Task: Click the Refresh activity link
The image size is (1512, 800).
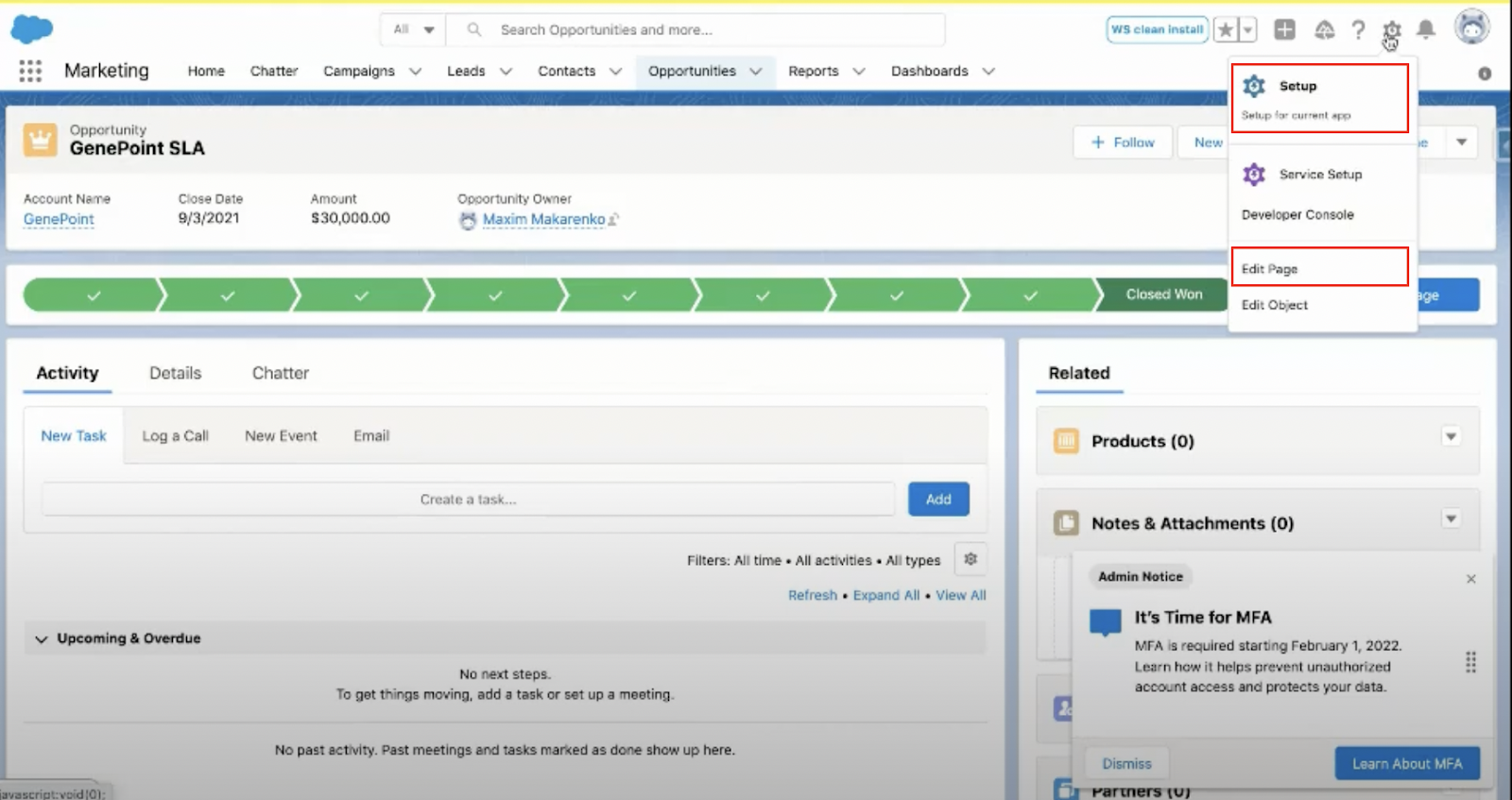Action: click(813, 595)
